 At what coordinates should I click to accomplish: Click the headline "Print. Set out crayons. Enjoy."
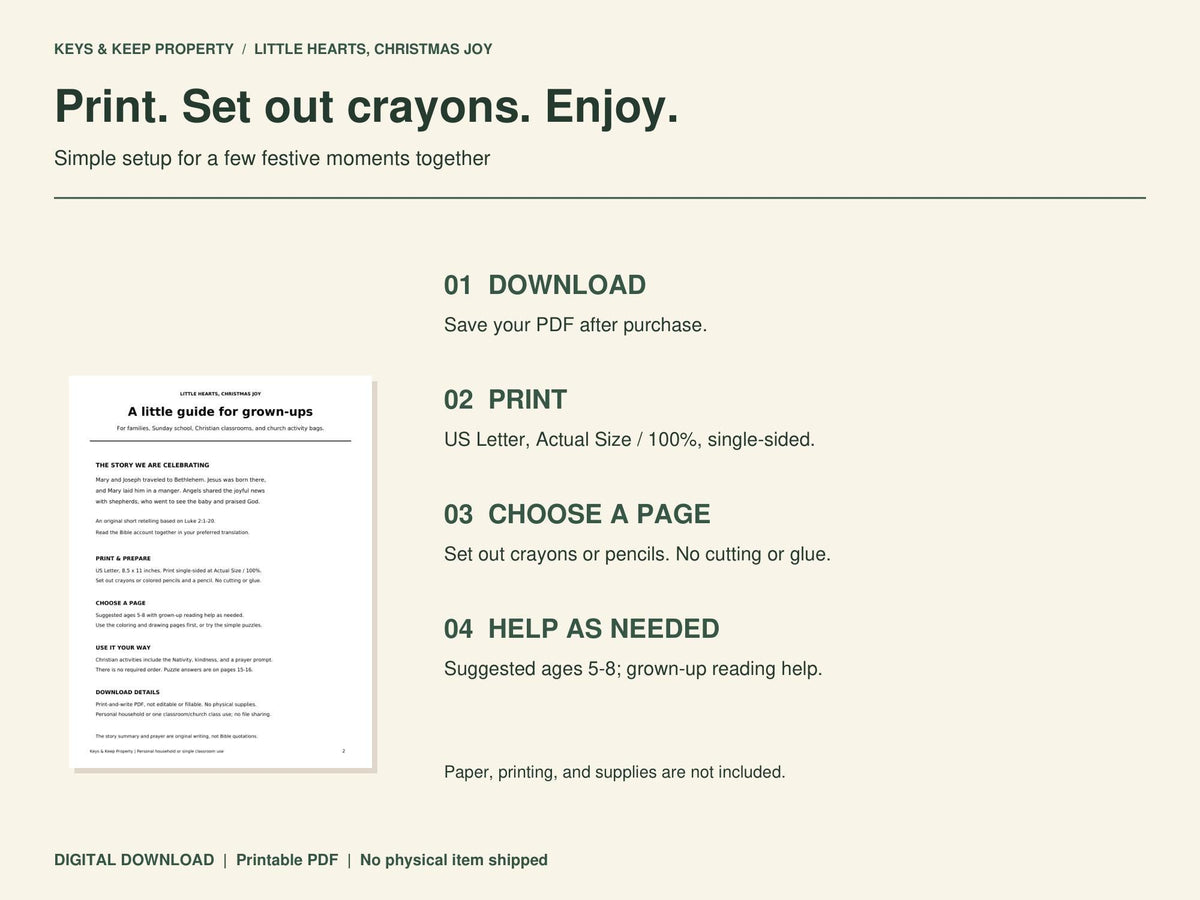pos(366,106)
